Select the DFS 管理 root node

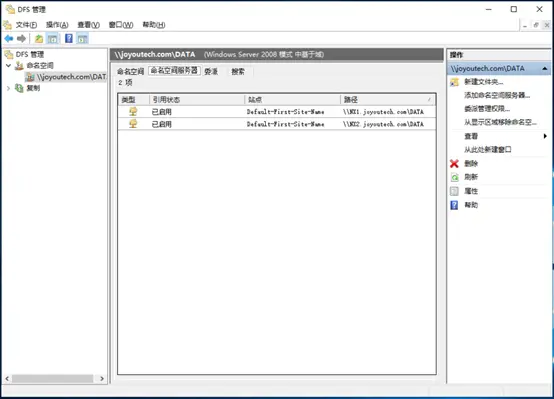tap(30, 54)
